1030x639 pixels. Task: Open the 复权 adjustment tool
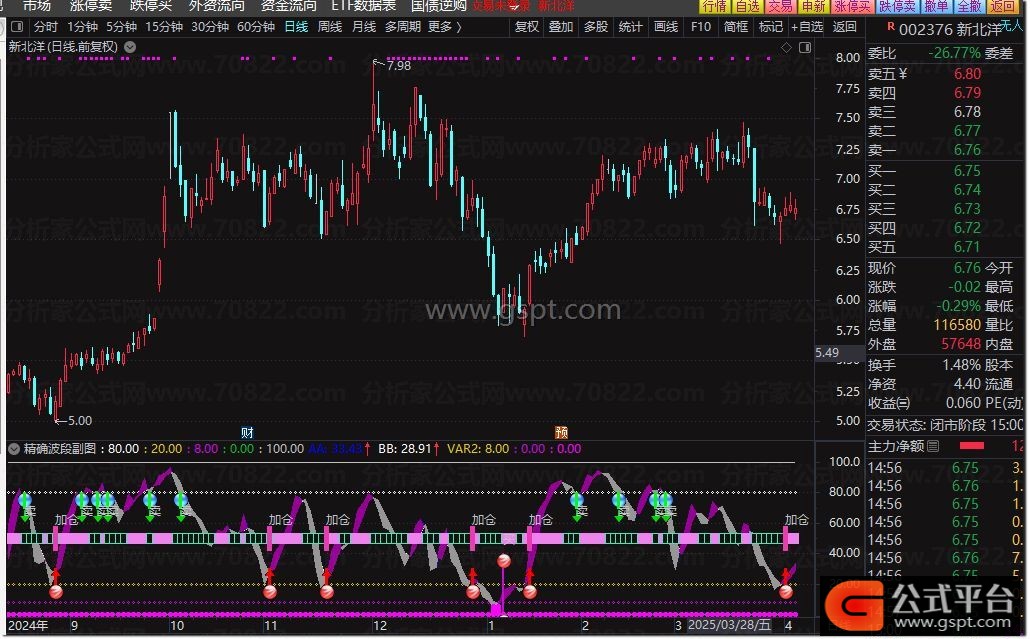[526, 27]
